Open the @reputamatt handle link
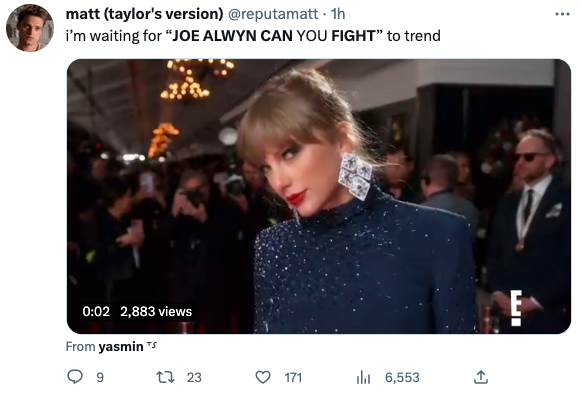The width and height of the screenshot is (582, 394). point(273,14)
